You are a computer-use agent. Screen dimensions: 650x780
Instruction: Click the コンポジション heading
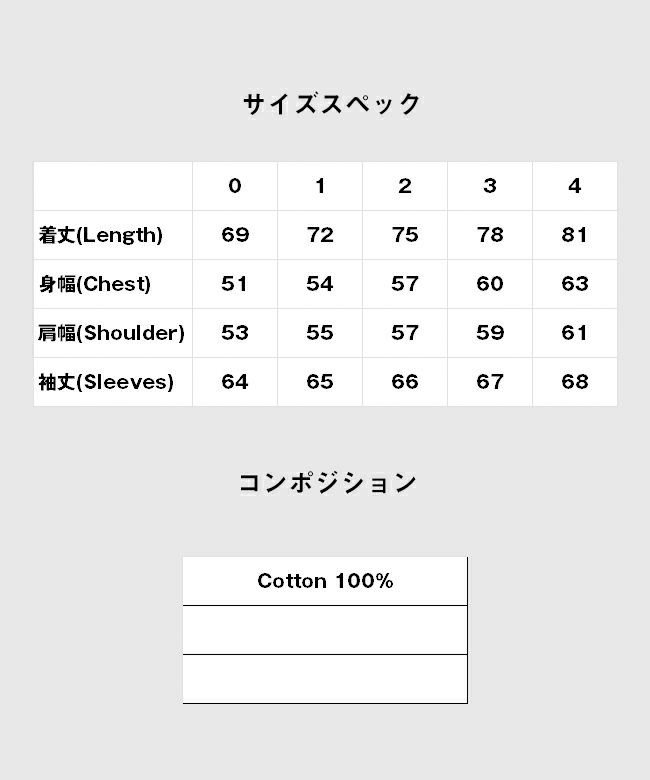point(327,483)
